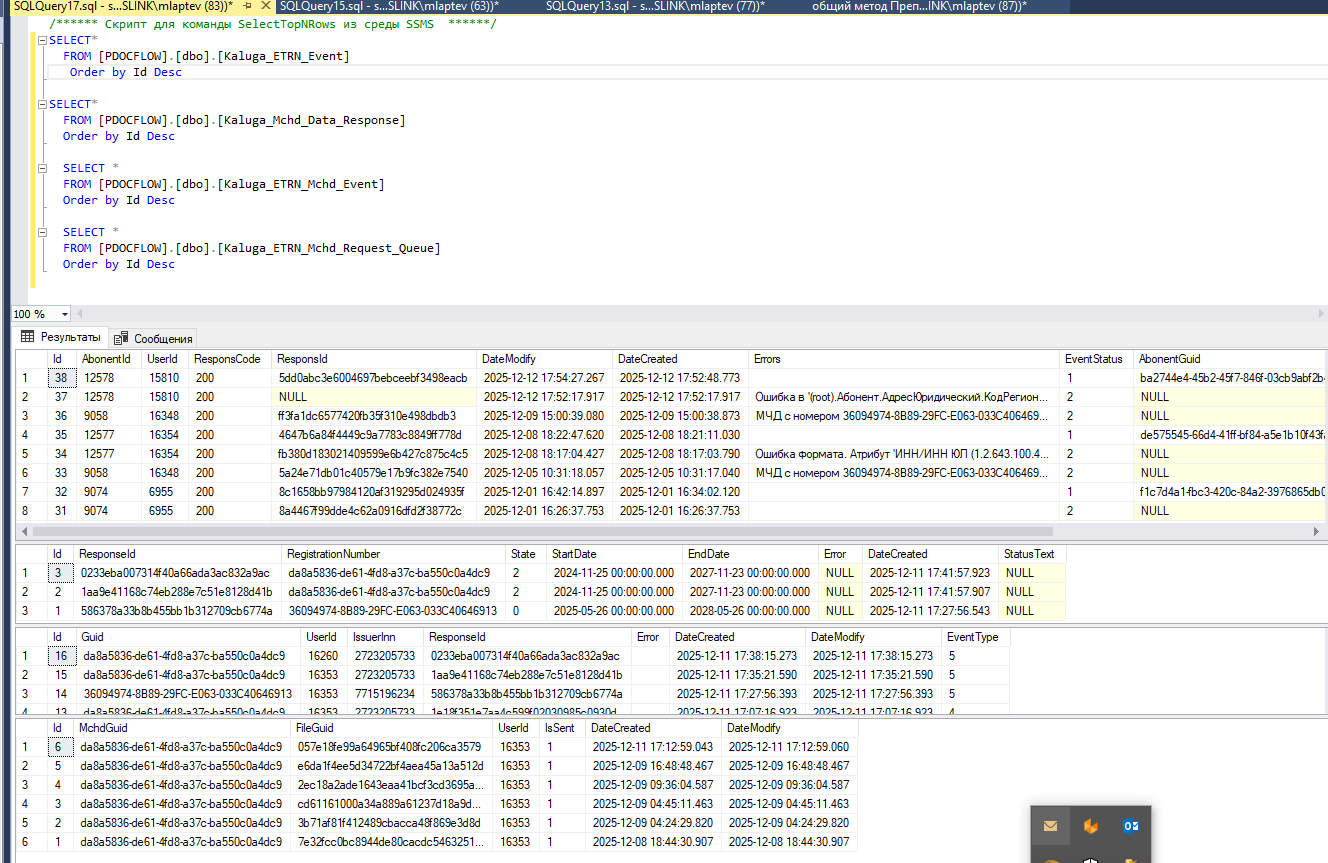Screen dimensions: 1328x863
Task: Toggle the pin icon on the SQLQuery17.sql tab
Action: point(247,6)
